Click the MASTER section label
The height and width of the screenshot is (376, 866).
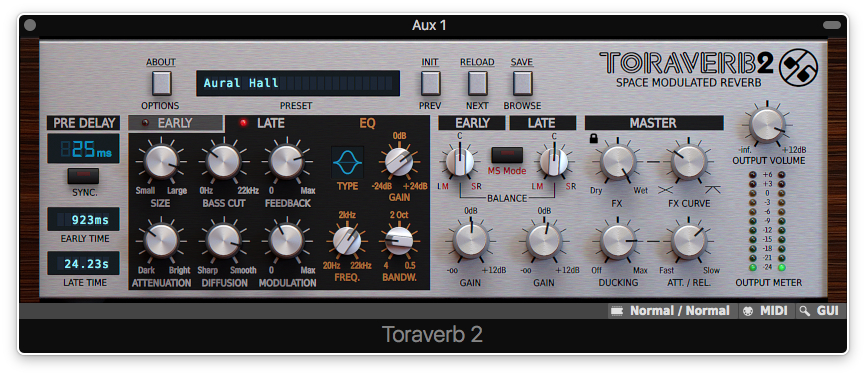[x=654, y=123]
